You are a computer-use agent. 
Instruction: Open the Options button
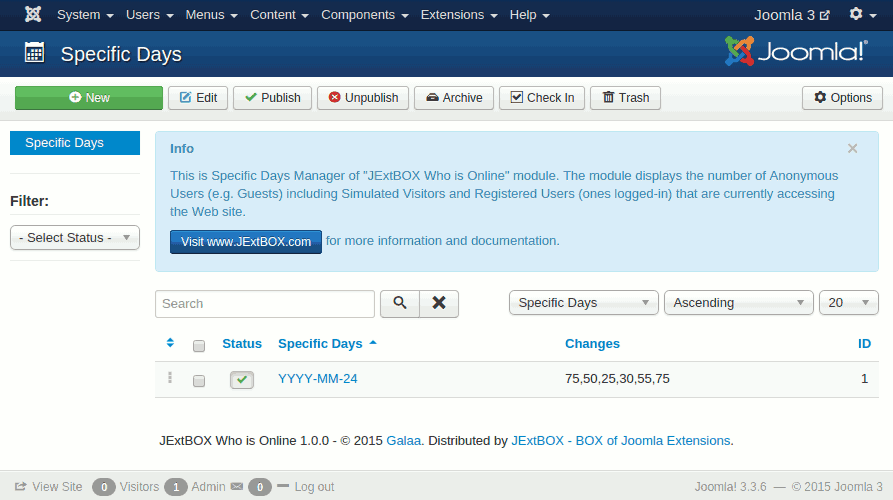point(842,98)
